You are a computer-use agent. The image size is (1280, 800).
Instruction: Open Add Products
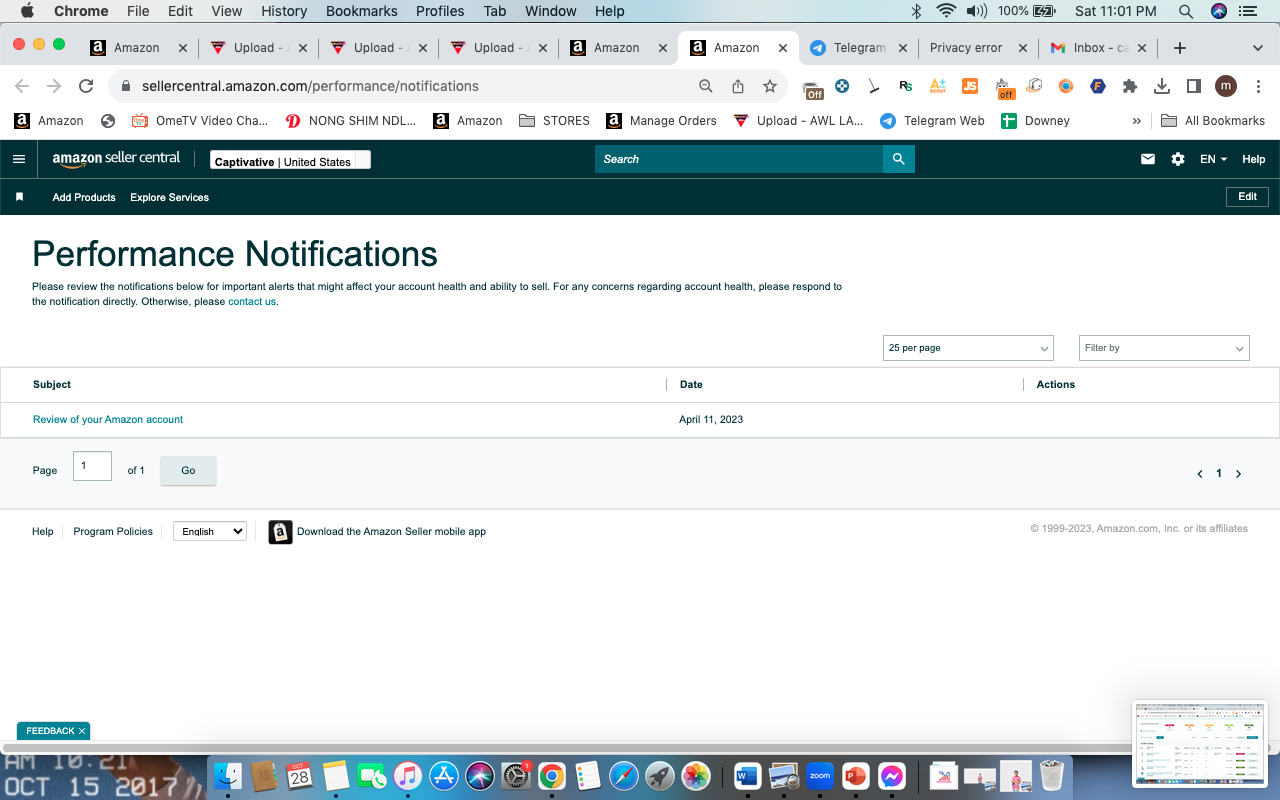pos(84,198)
